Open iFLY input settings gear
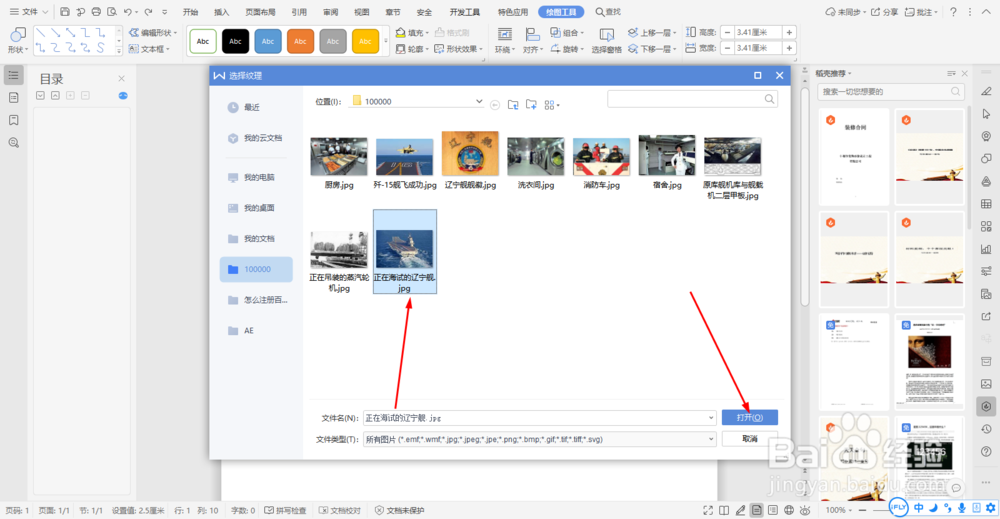 coord(990,508)
